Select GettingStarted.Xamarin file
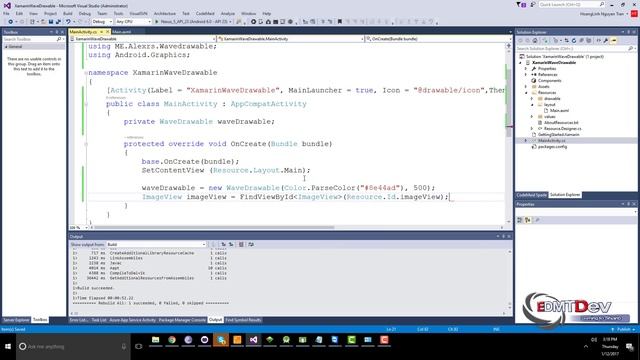 tap(558, 134)
